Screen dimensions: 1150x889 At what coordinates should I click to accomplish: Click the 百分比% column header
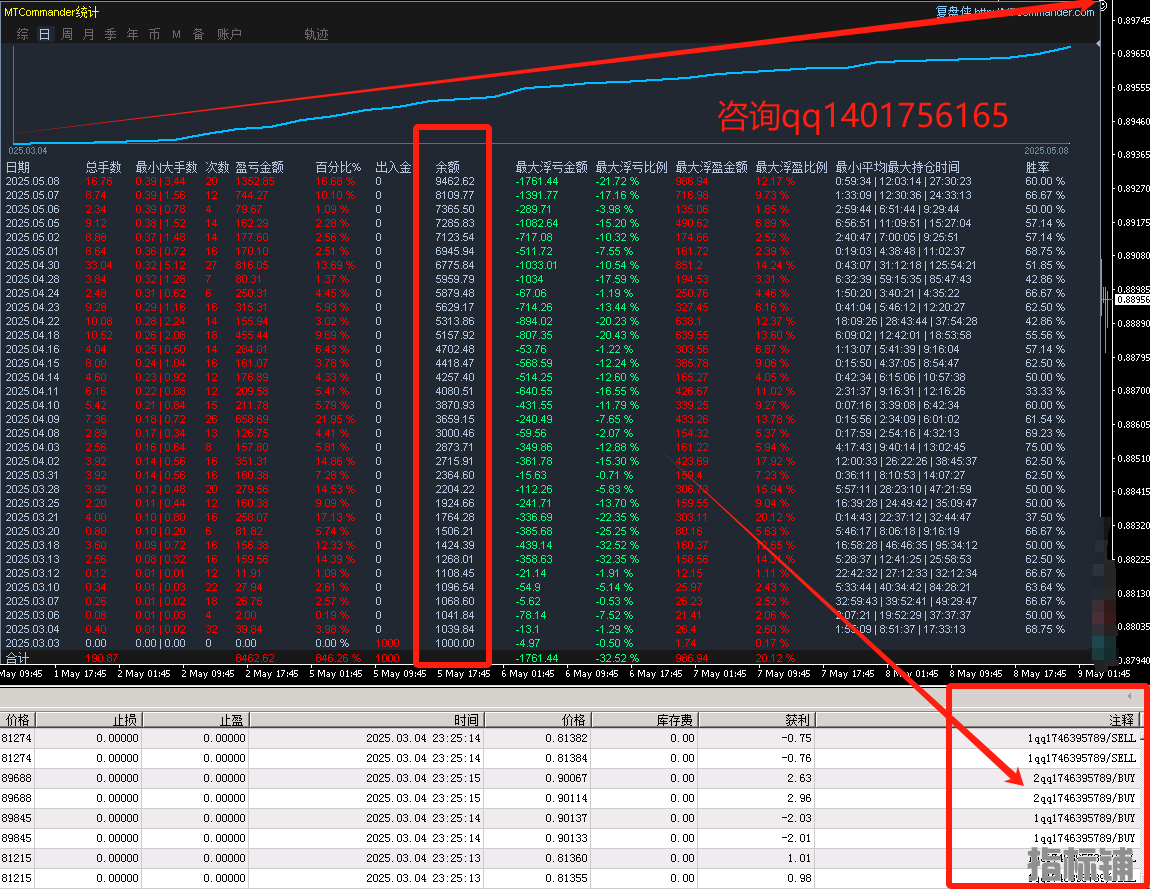coord(339,167)
